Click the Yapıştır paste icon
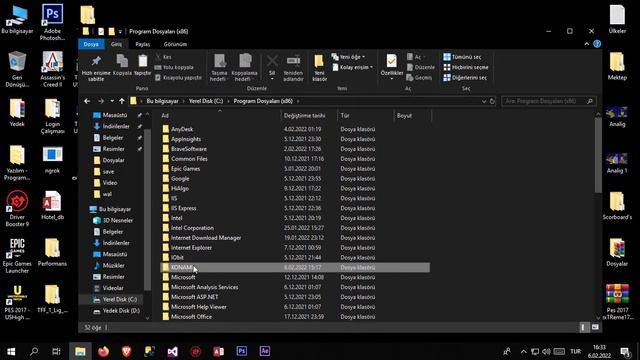Image resolution: width=640 pixels, height=360 pixels. tap(142, 65)
